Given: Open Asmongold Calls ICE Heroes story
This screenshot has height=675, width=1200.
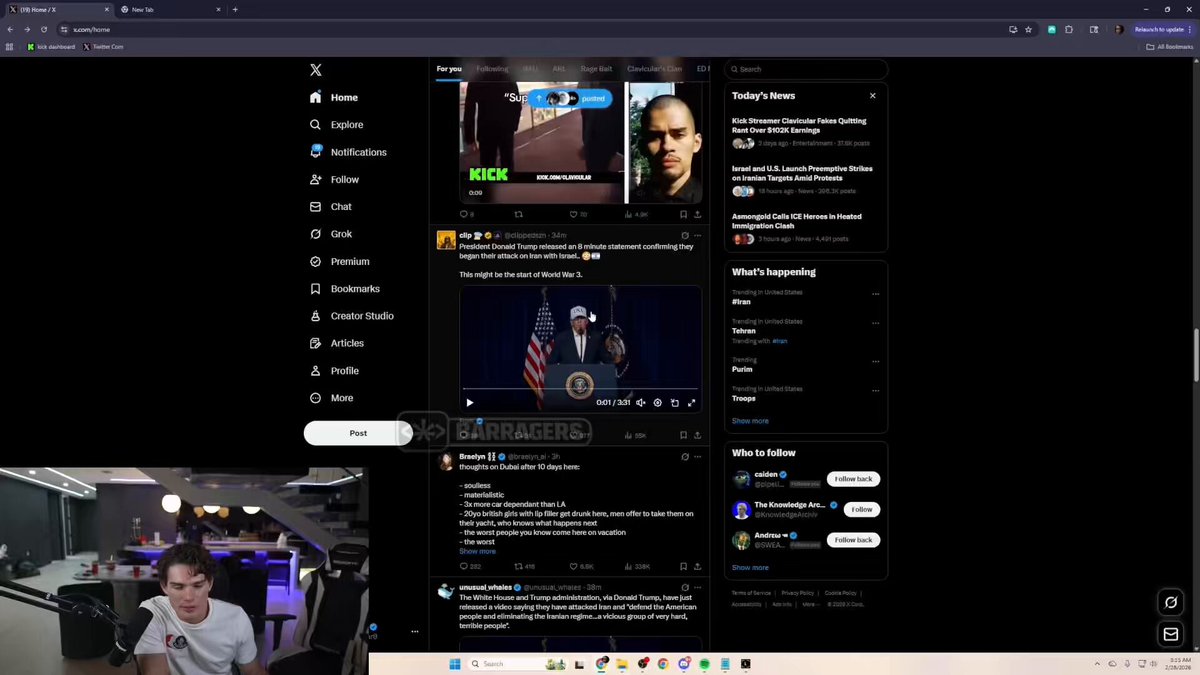Looking at the screenshot, I should [796, 221].
